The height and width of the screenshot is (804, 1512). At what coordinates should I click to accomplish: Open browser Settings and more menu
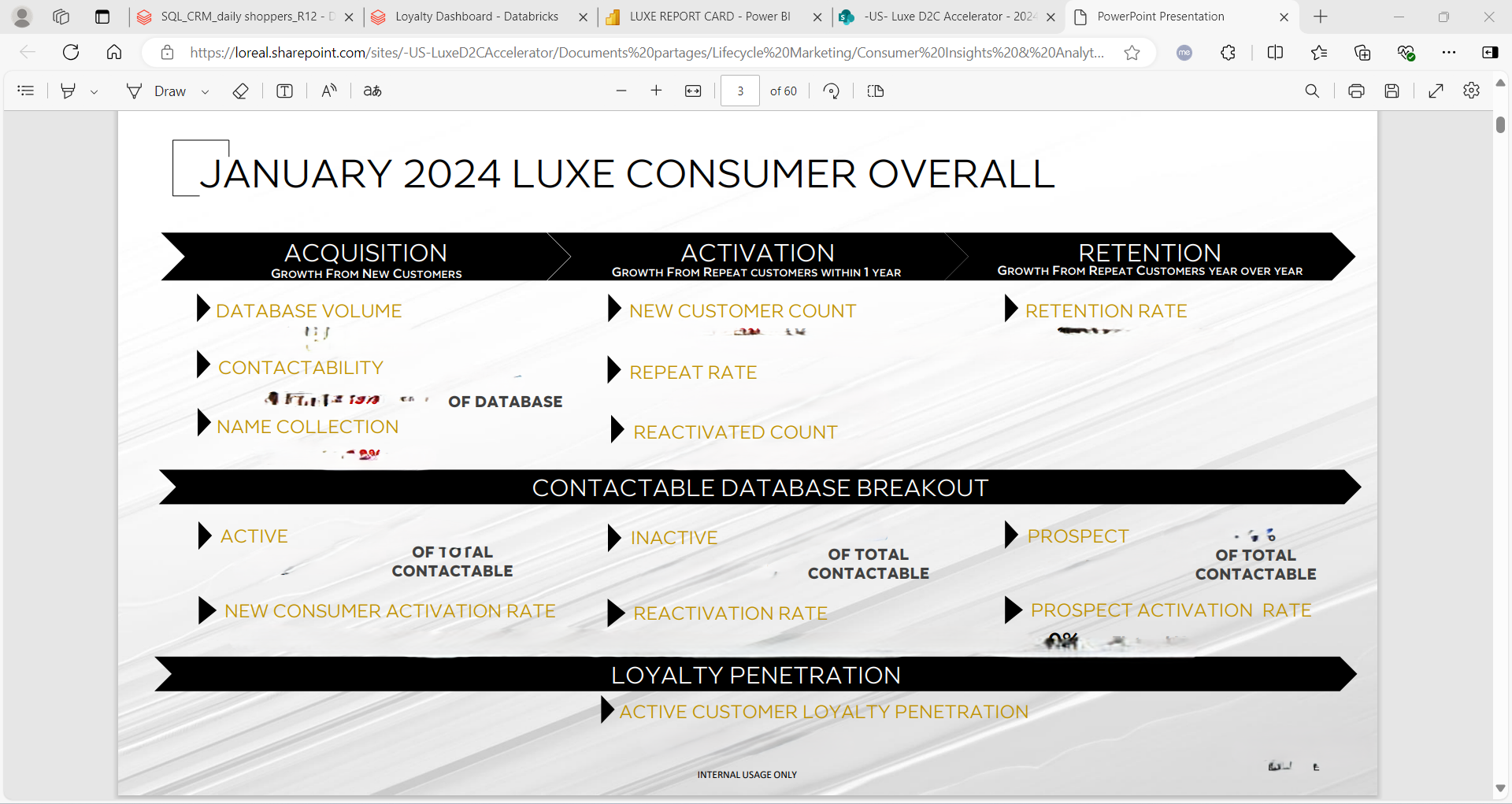click(x=1449, y=53)
